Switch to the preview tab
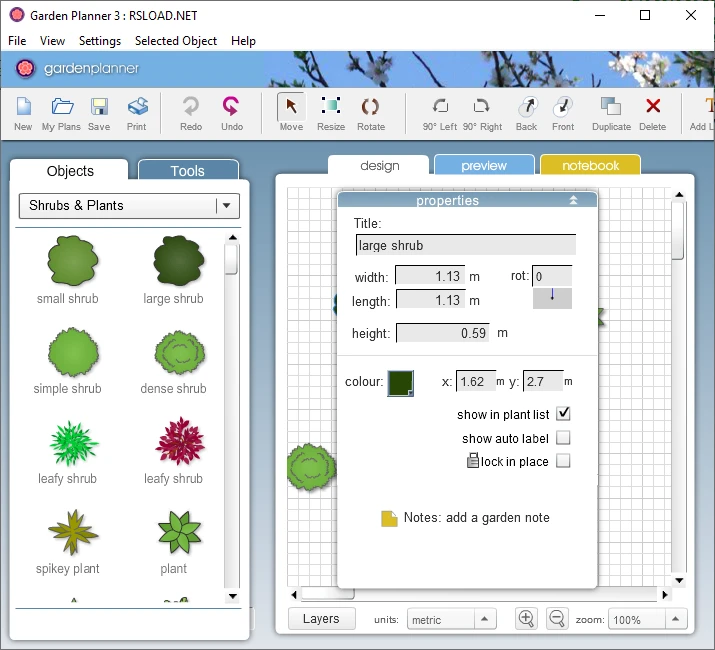The image size is (715, 650). tap(484, 166)
